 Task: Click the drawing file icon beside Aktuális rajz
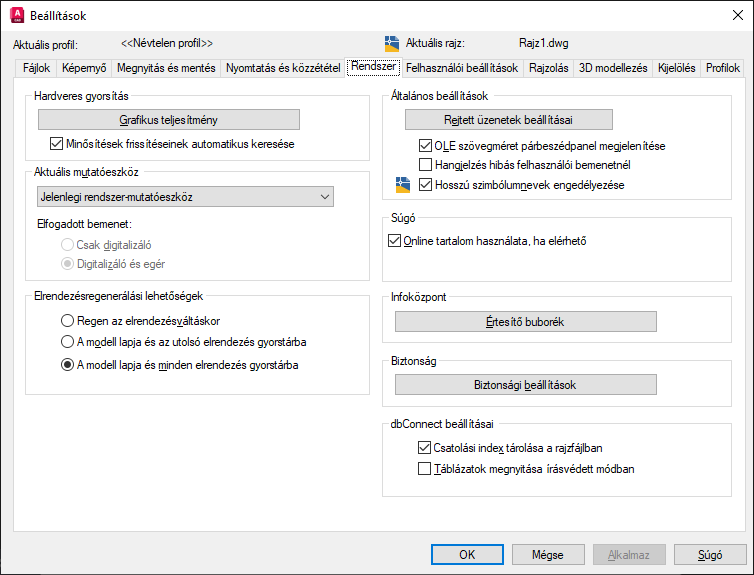coord(392,44)
